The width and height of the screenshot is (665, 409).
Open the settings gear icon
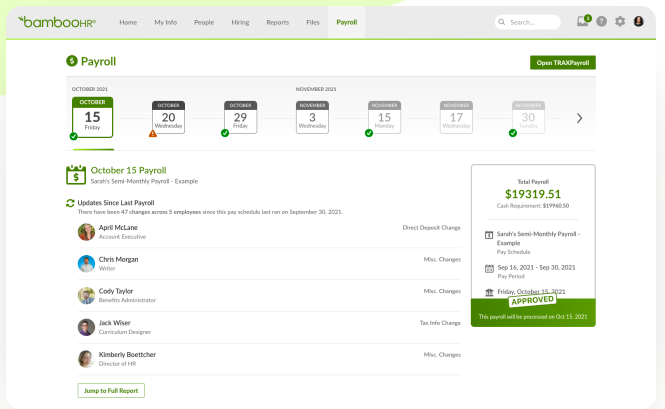tap(620, 21)
